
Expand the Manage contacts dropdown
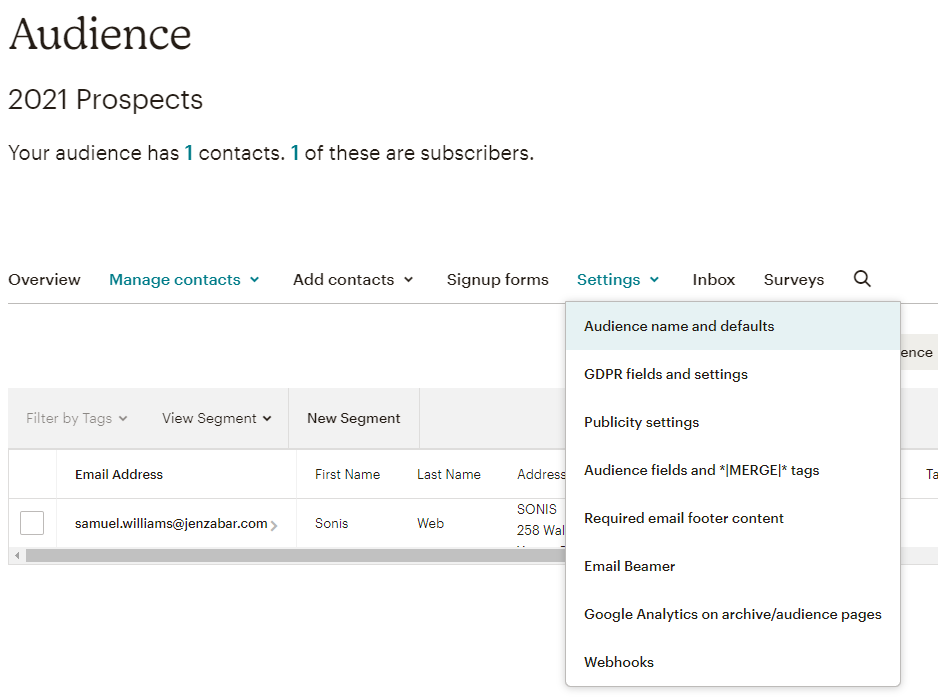184,279
